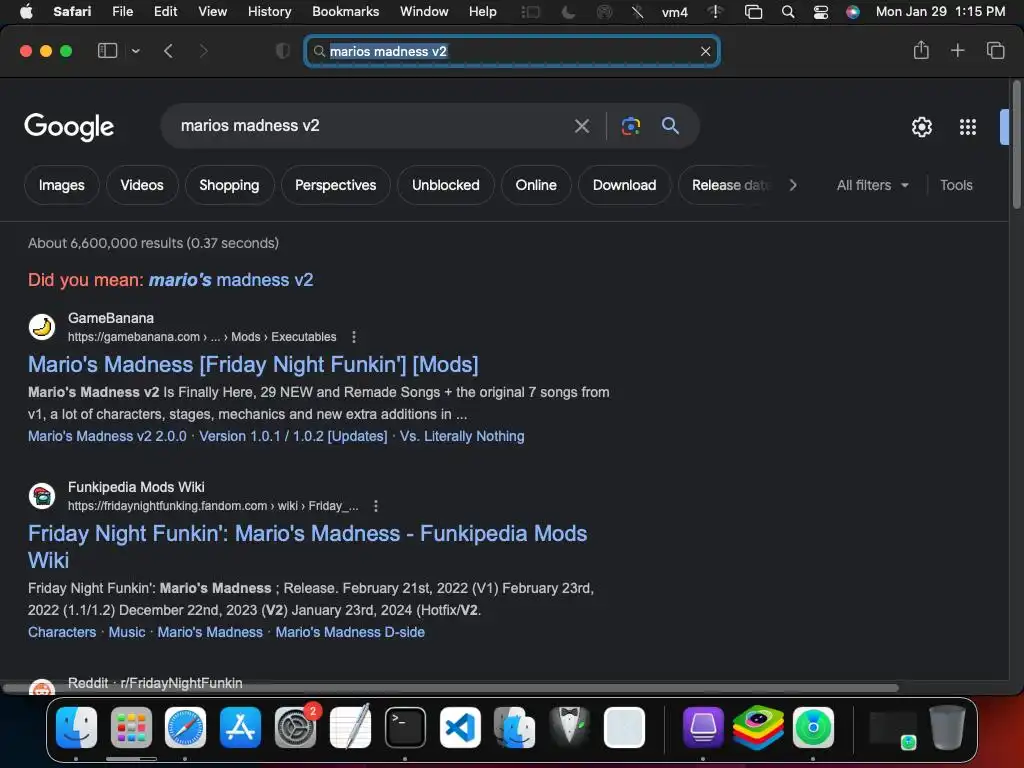The height and width of the screenshot is (768, 1024).
Task: Open the History menu
Action: (269, 12)
